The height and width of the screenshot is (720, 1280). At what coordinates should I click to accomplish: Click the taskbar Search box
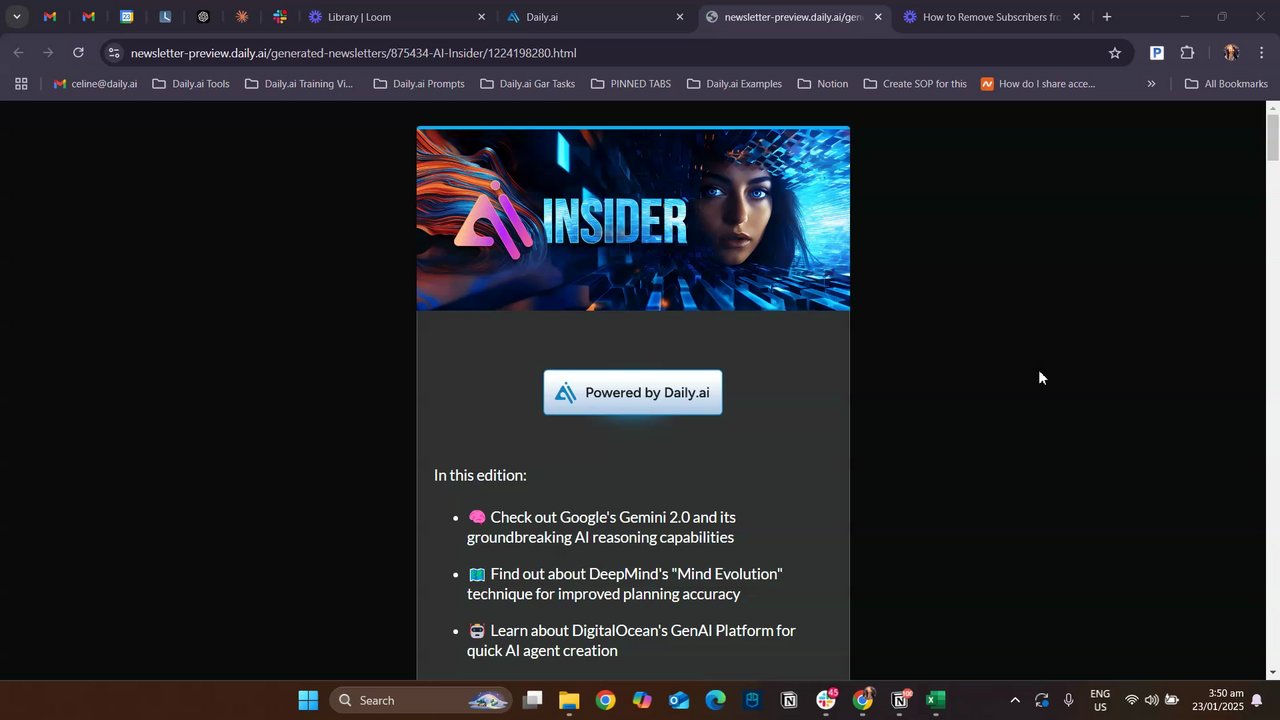click(x=421, y=700)
